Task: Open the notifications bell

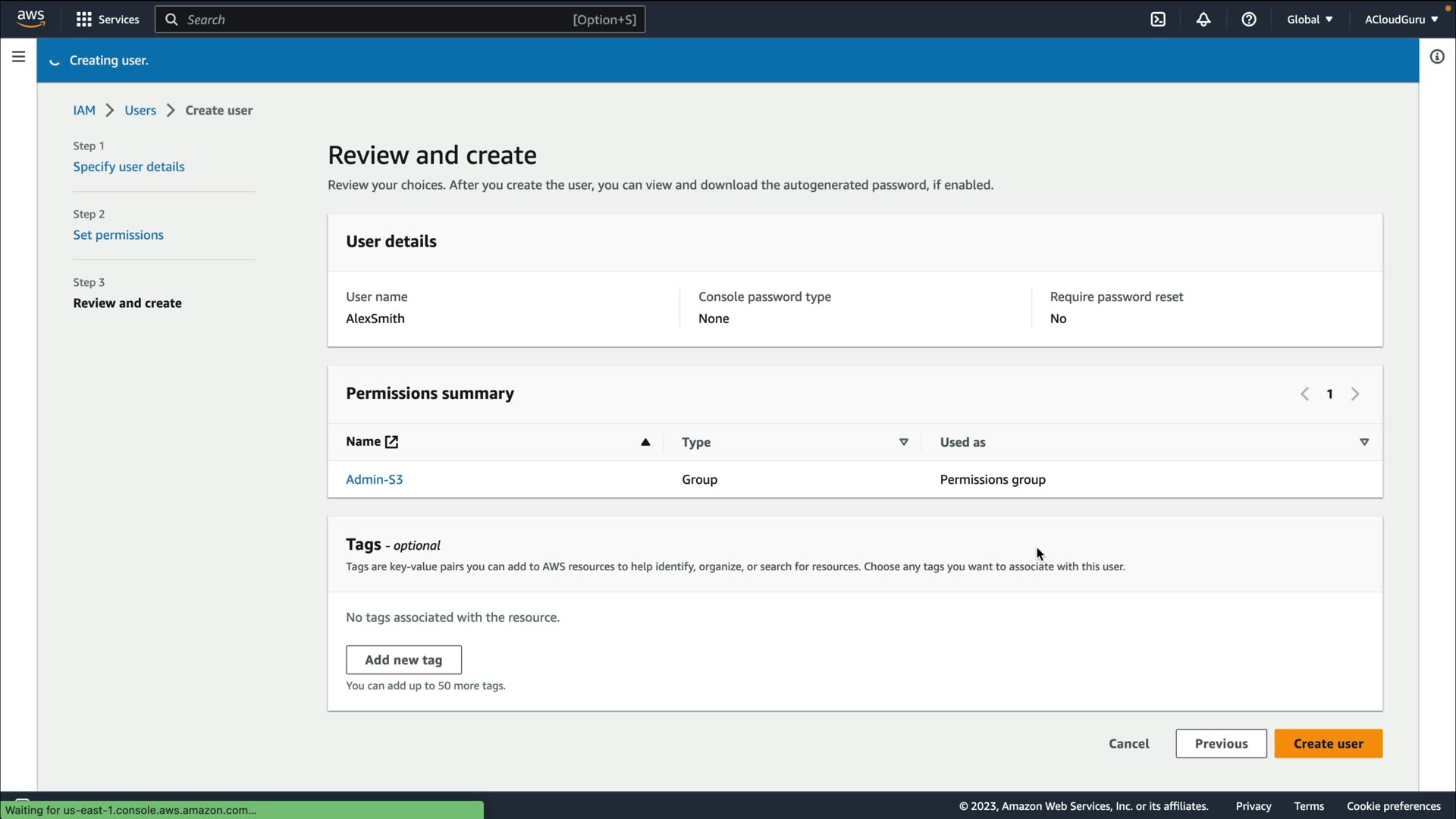Action: click(x=1203, y=20)
